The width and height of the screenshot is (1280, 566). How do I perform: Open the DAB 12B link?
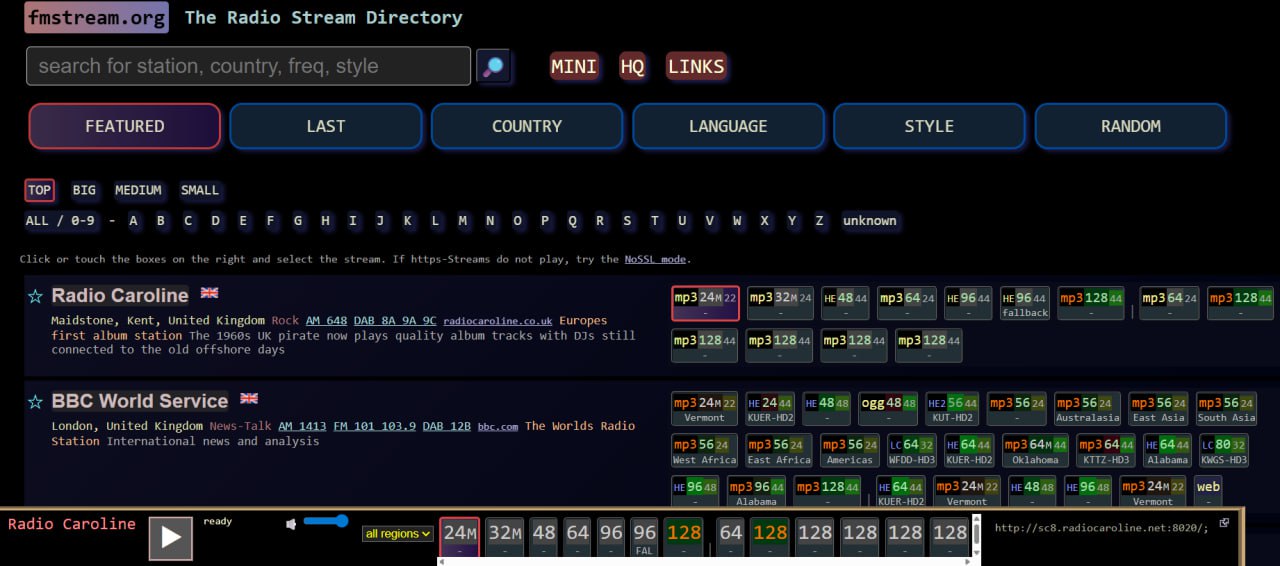coord(447,426)
